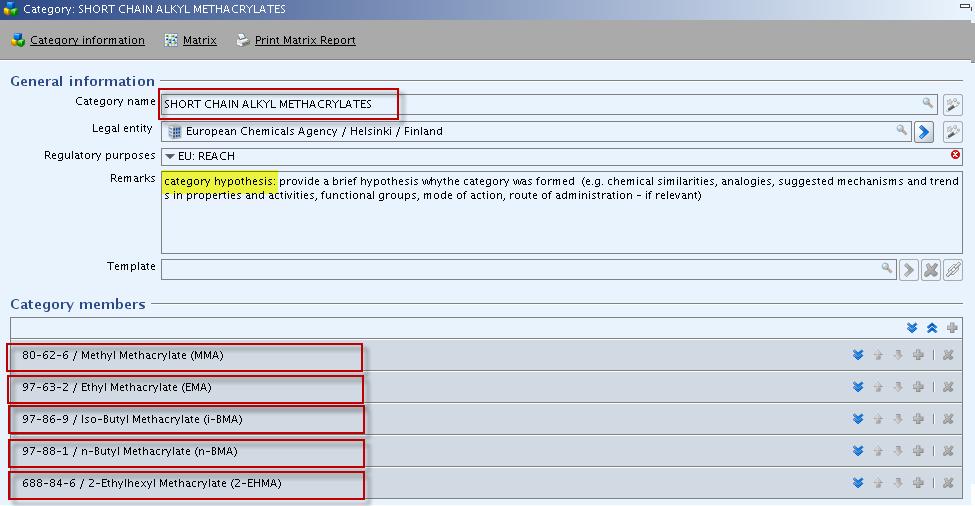Click the magnifier in the Category name field
The image size is (975, 506).
(927, 103)
